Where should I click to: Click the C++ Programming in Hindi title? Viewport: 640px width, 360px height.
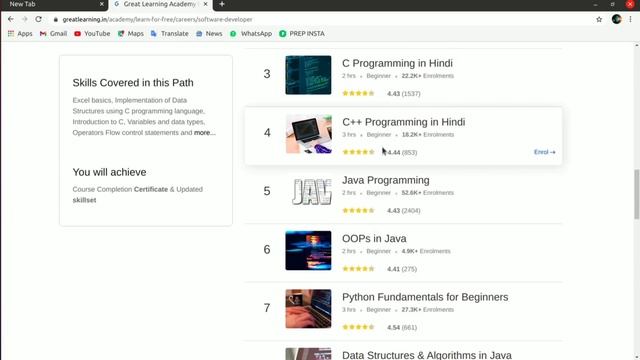(x=403, y=122)
